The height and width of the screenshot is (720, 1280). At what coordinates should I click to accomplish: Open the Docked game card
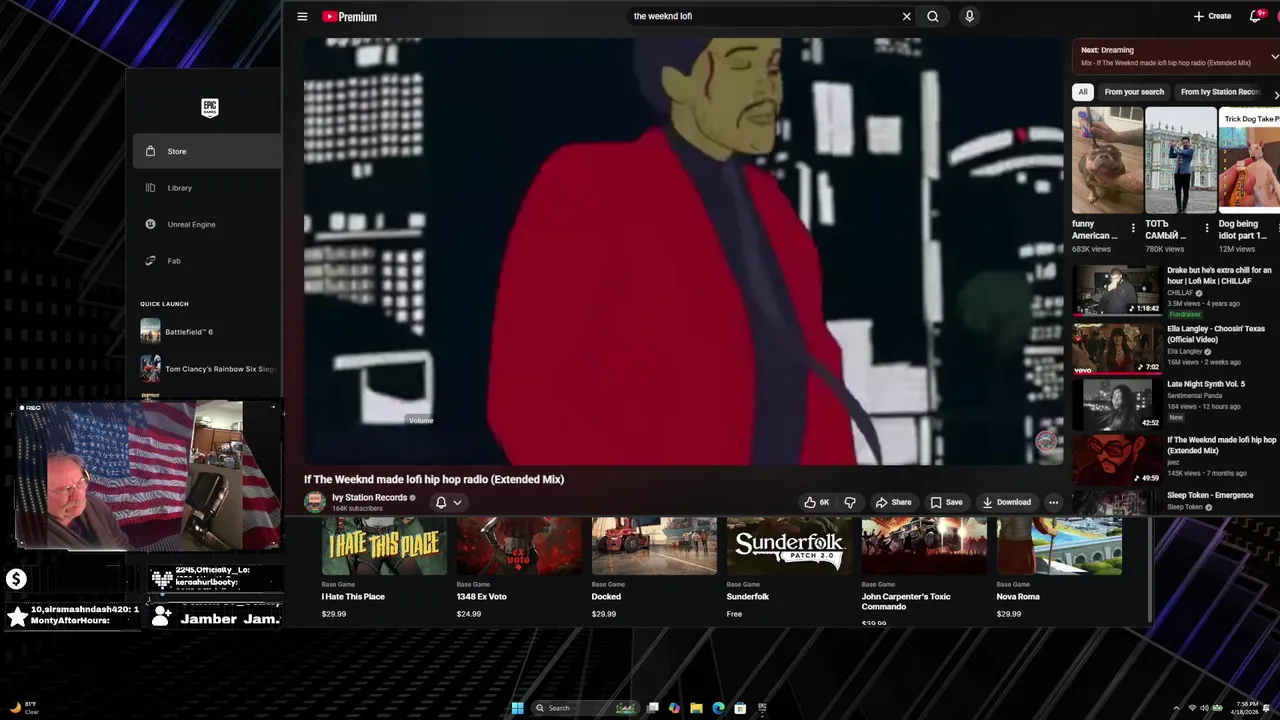[654, 567]
